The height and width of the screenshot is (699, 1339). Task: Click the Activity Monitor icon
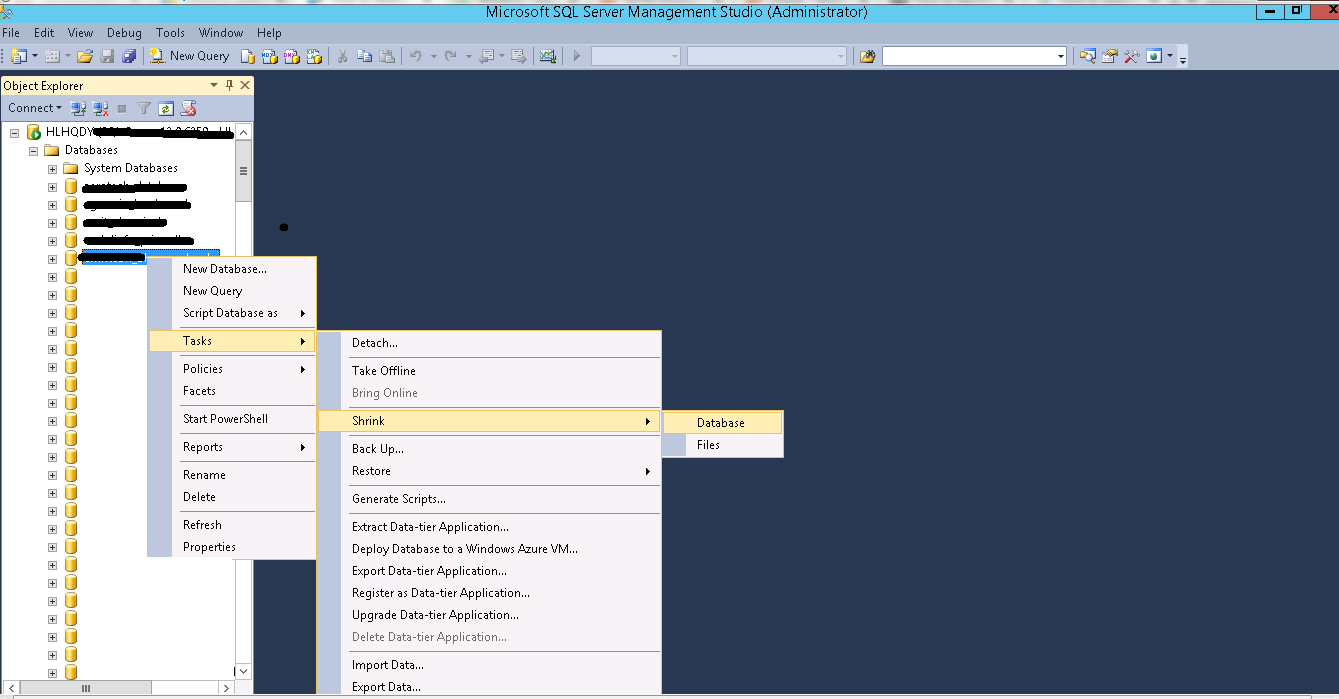tap(547, 56)
